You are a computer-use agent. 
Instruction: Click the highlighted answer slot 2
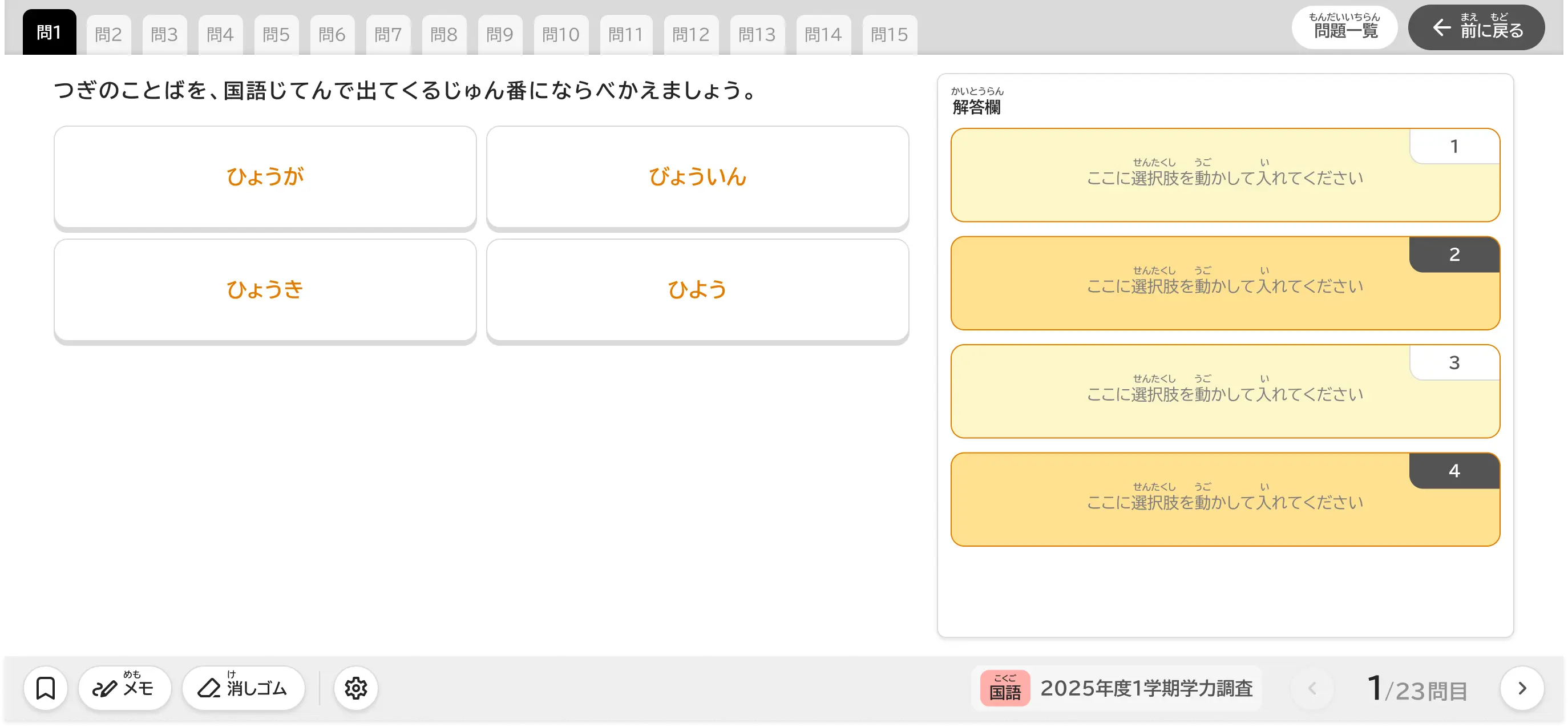(x=1225, y=283)
